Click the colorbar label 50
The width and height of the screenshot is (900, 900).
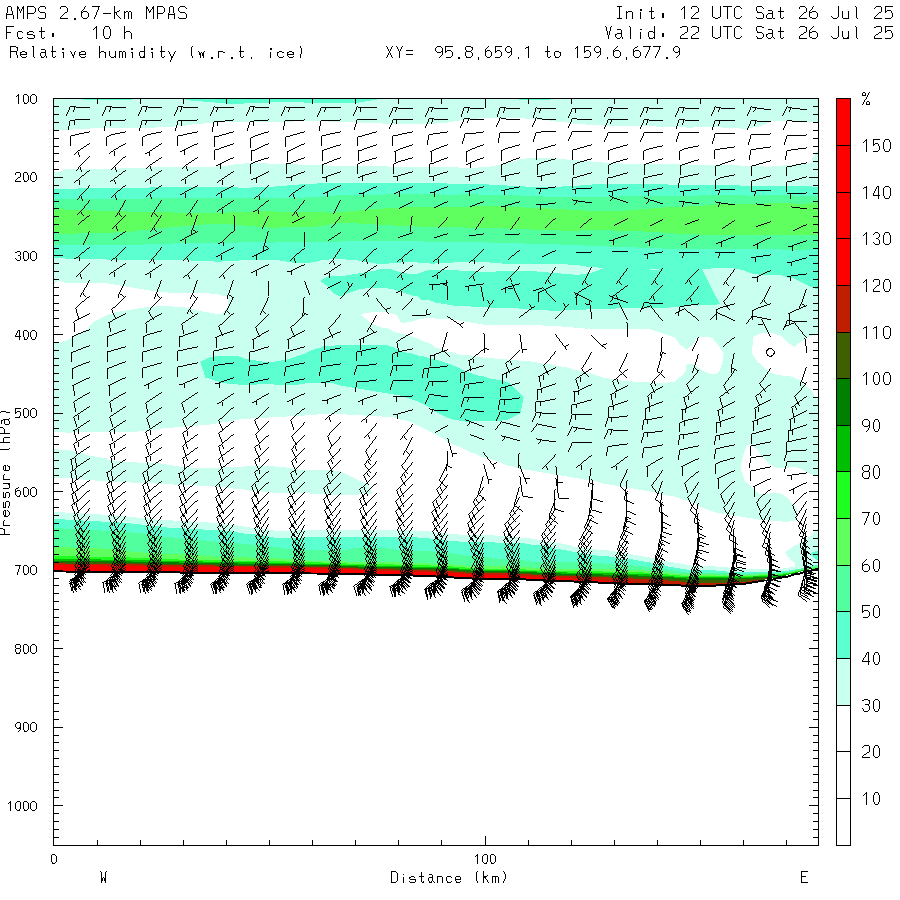point(872,612)
